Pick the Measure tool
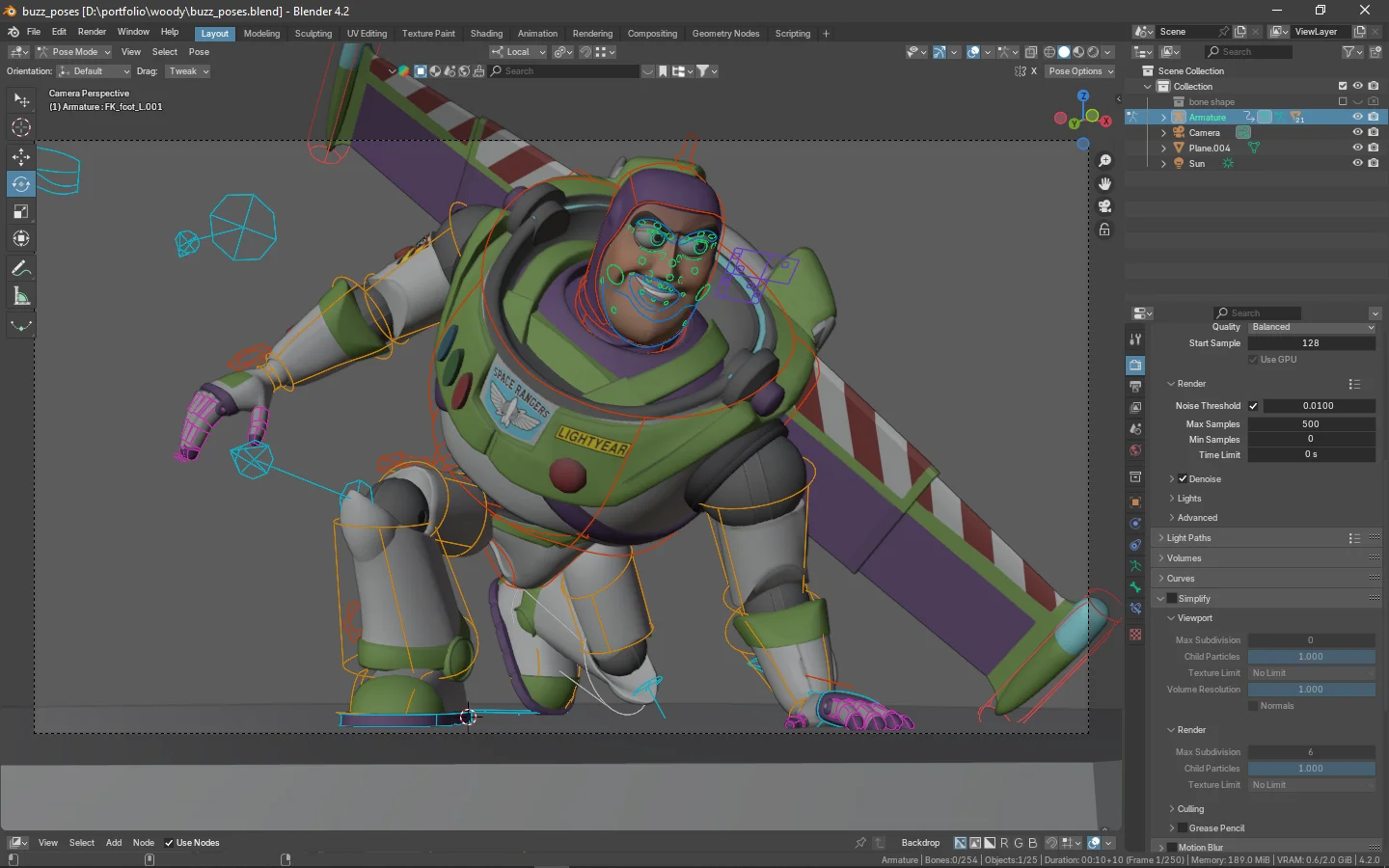Screen dimensions: 1389x868 [x=20, y=295]
